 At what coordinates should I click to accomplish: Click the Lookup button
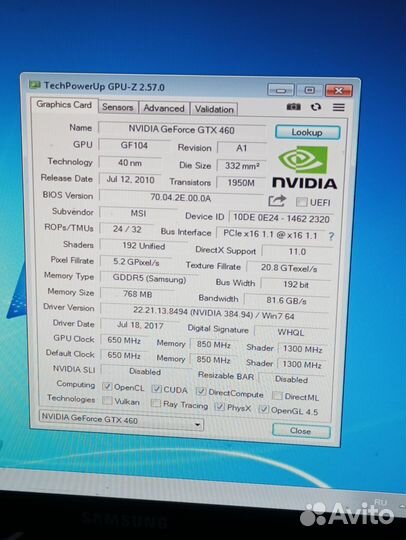pyautogui.click(x=307, y=132)
